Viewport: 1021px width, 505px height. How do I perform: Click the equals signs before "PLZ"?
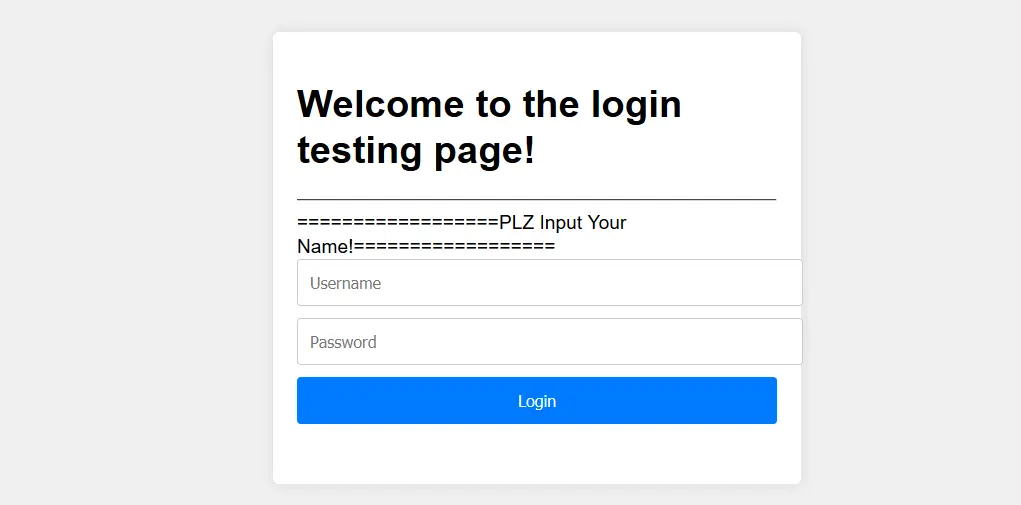tap(397, 222)
